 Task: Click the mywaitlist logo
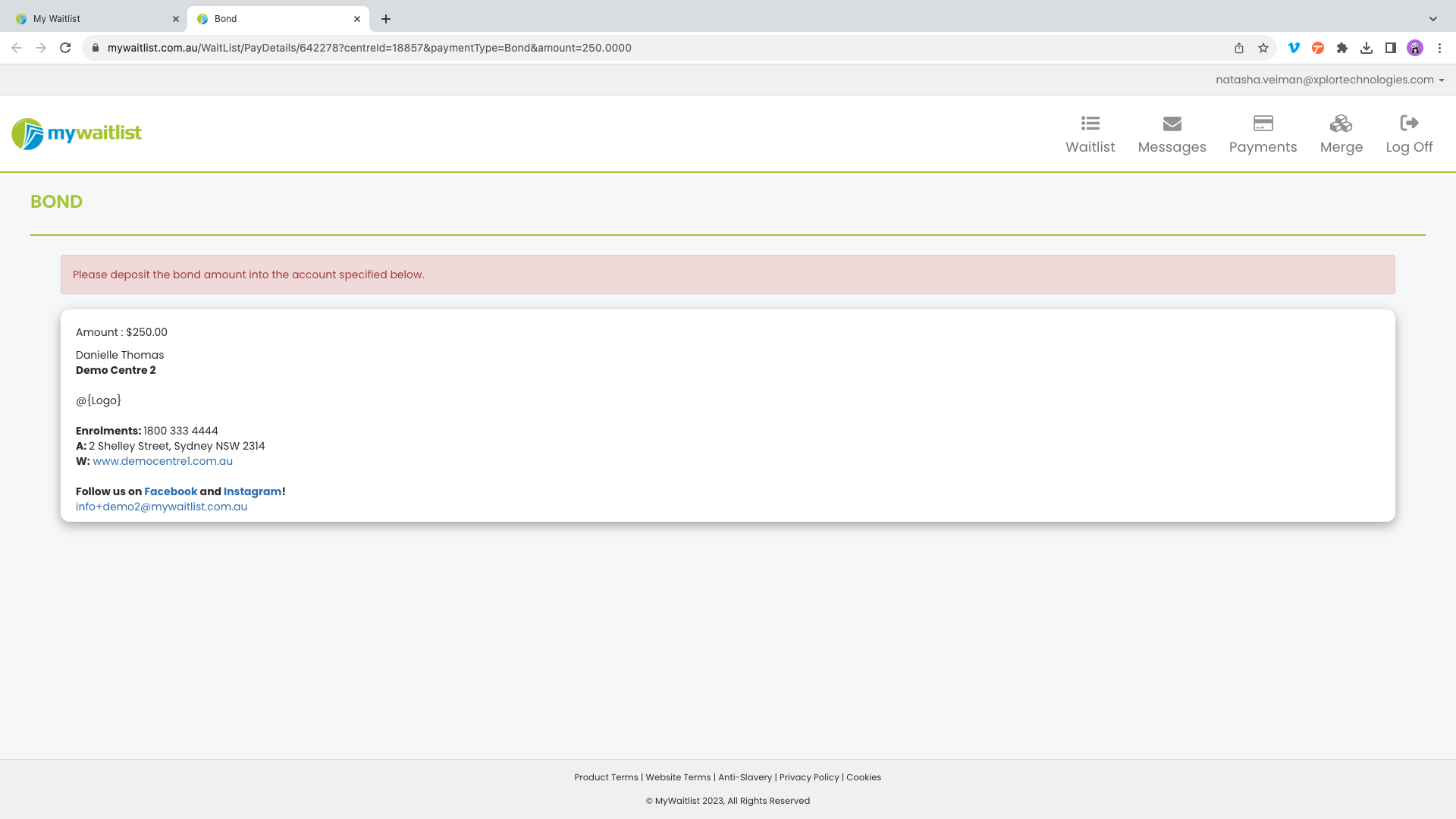(x=76, y=133)
